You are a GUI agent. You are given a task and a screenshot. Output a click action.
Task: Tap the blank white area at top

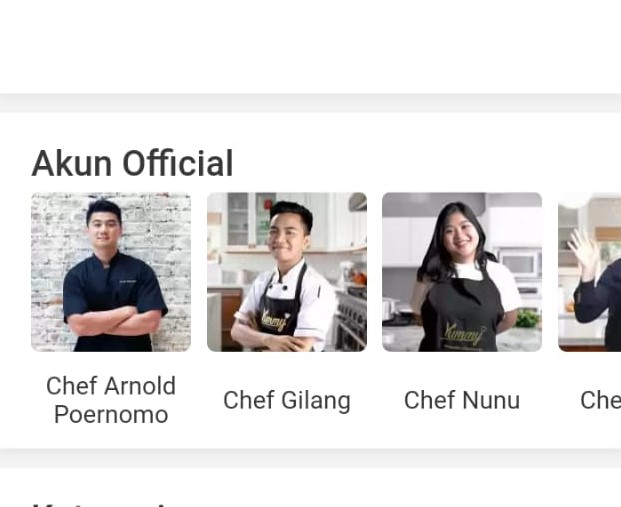click(x=310, y=47)
